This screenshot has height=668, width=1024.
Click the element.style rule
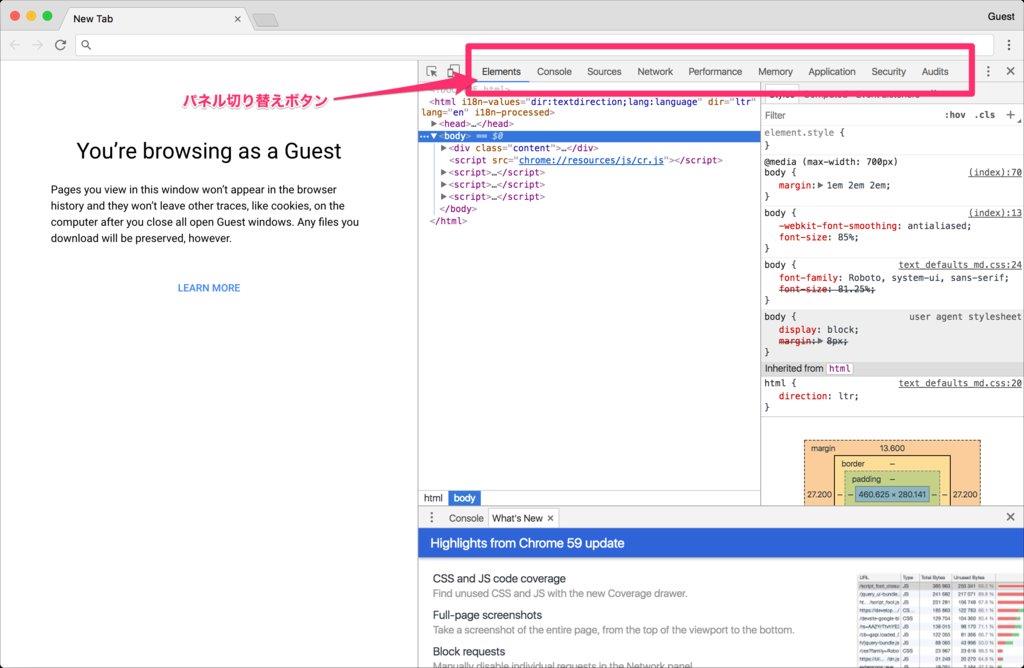point(805,133)
